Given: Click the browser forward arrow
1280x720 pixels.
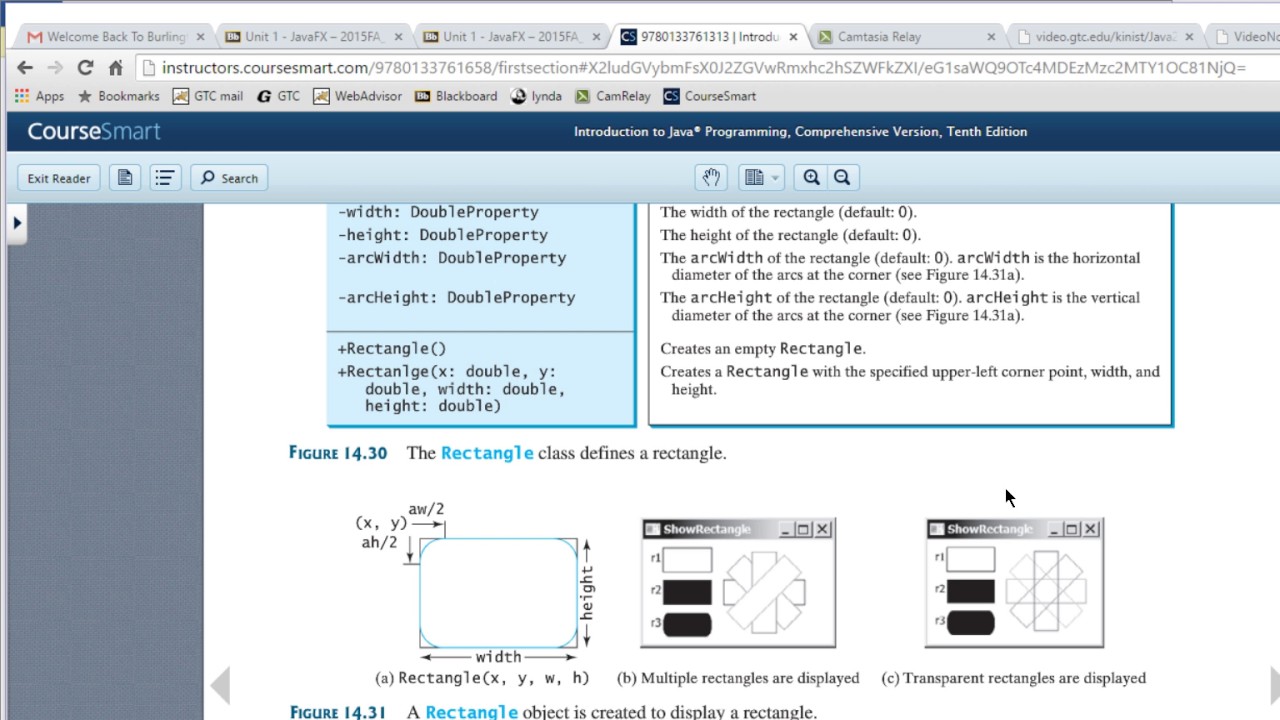Looking at the screenshot, I should 55,68.
